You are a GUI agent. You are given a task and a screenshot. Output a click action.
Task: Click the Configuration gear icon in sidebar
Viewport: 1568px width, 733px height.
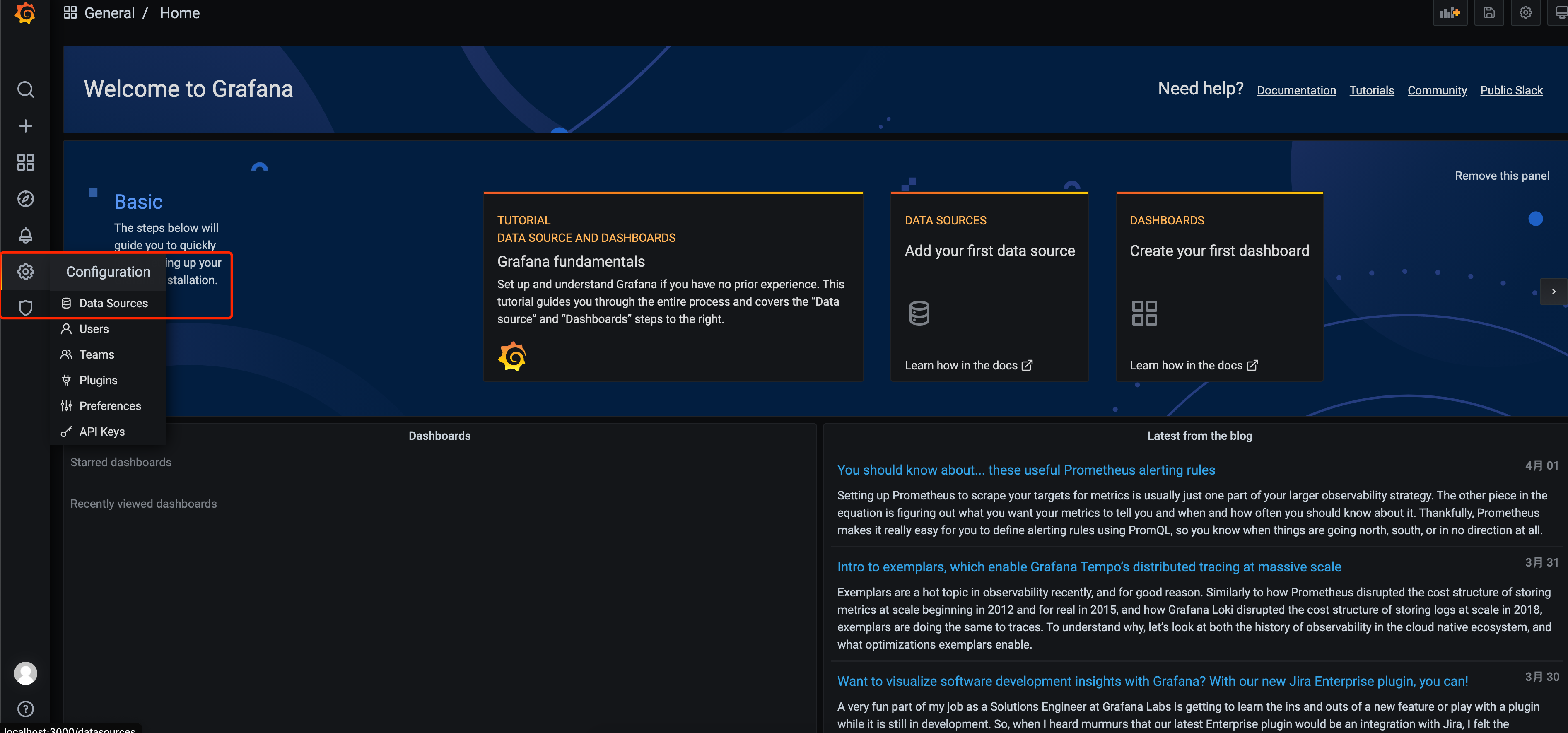25,272
